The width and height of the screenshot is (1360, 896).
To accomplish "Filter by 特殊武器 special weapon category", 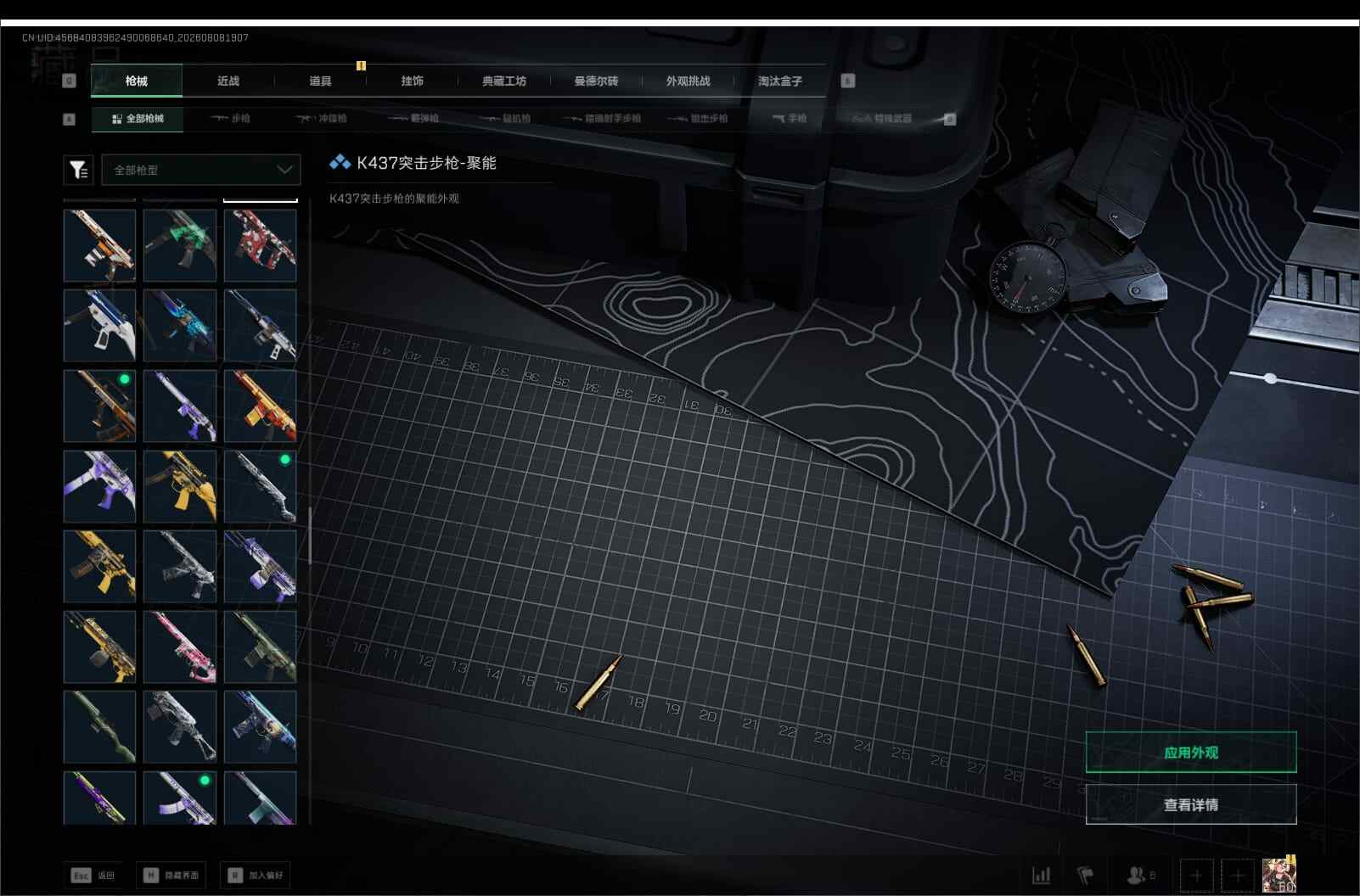I will [883, 118].
